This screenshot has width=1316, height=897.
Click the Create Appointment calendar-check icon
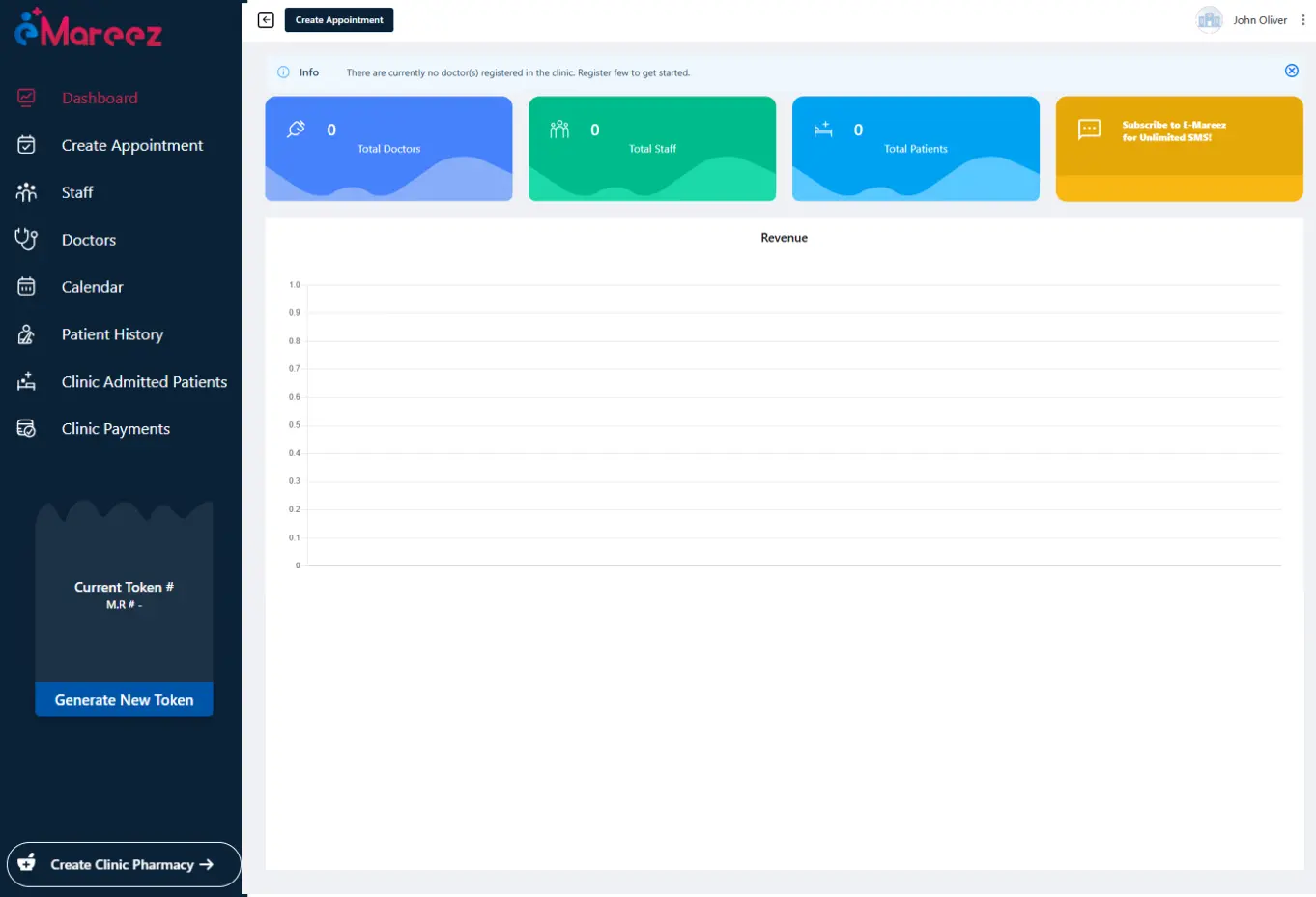click(26, 145)
